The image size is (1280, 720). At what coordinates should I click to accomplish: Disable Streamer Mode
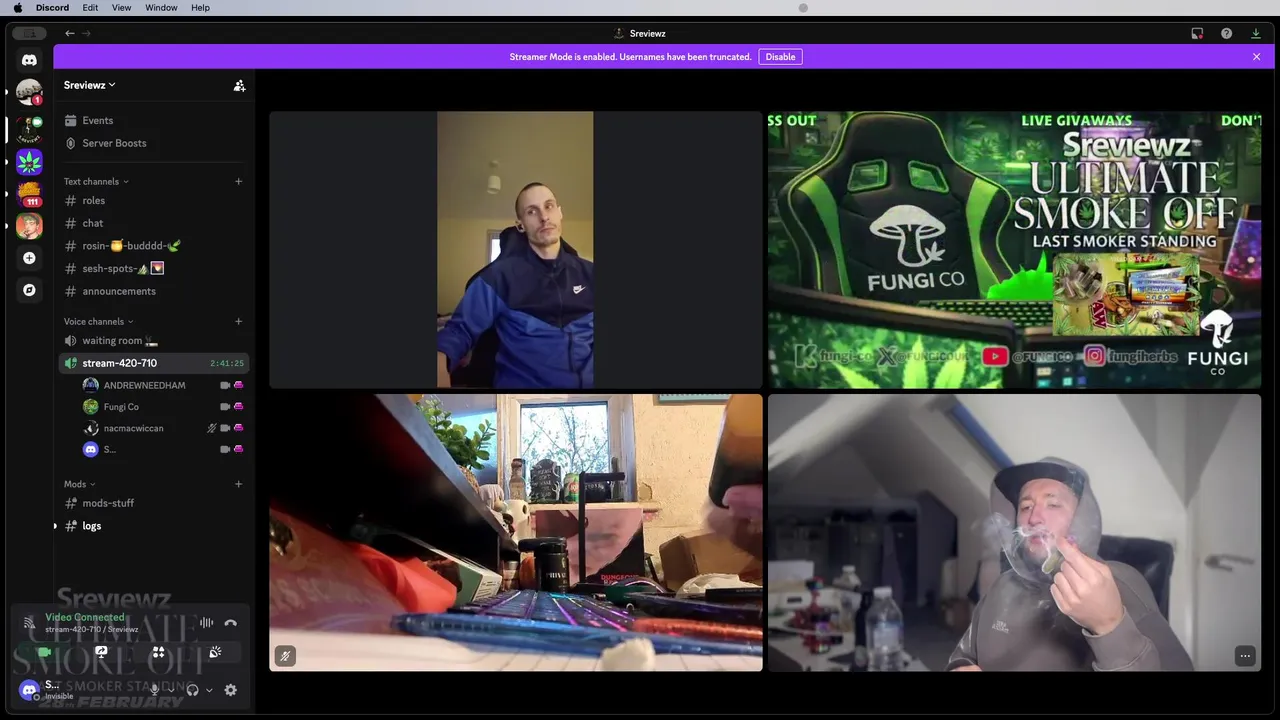pos(780,57)
